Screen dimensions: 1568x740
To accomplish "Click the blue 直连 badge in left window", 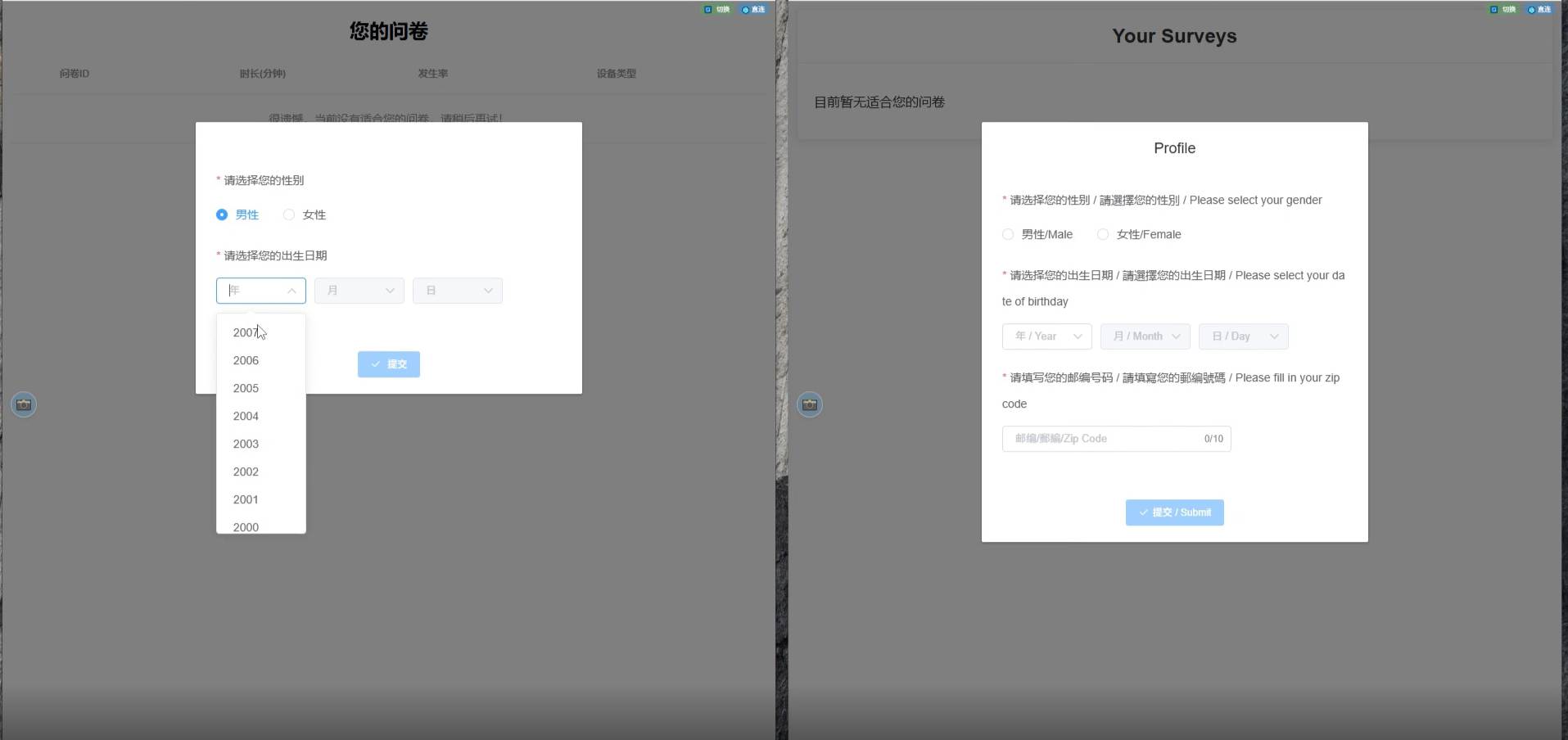I will pos(753,10).
